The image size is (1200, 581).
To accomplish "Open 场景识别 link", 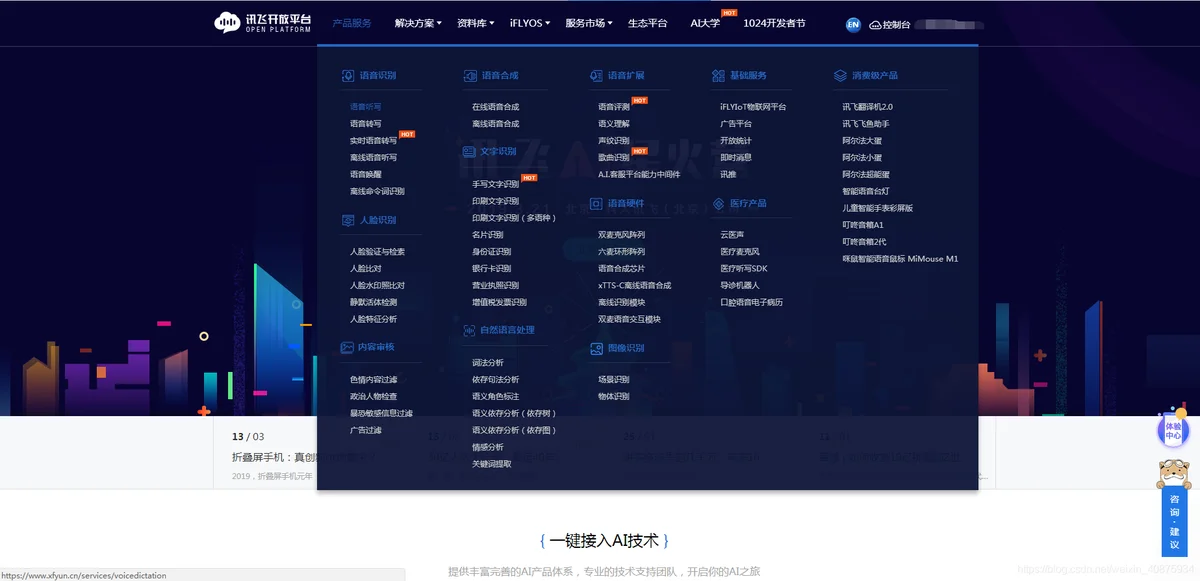I will coord(614,380).
